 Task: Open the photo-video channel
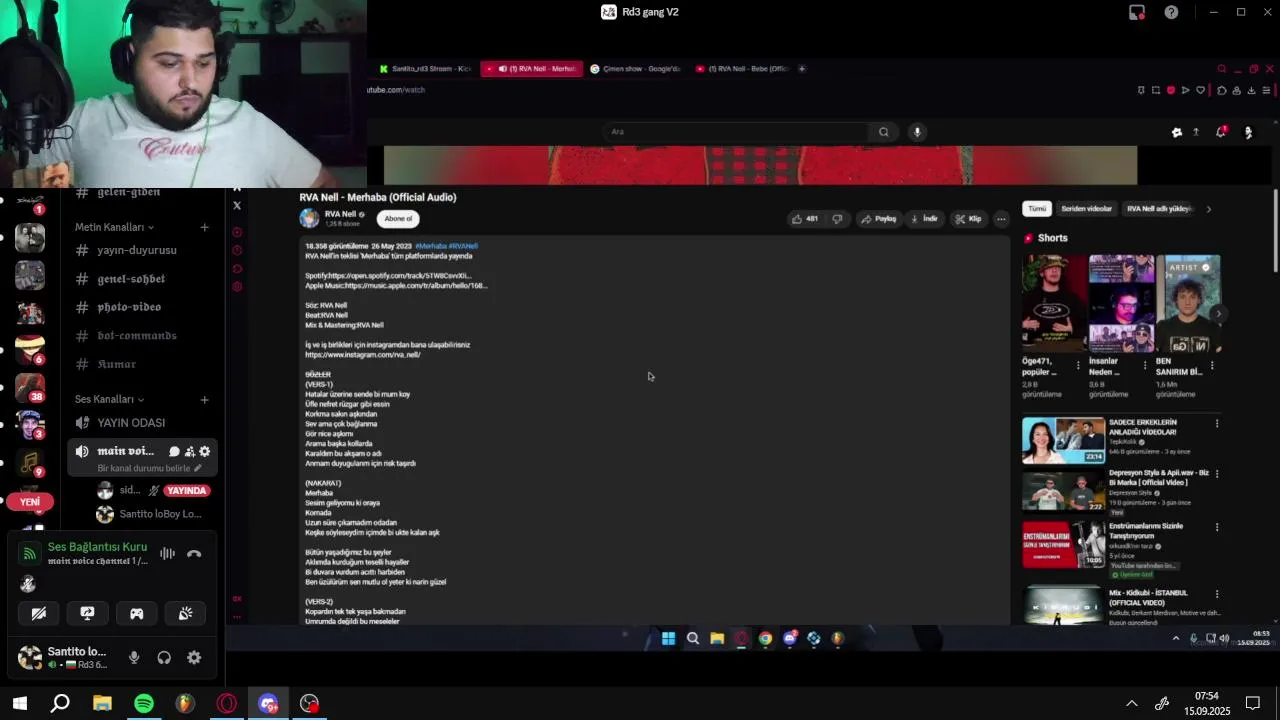point(129,307)
